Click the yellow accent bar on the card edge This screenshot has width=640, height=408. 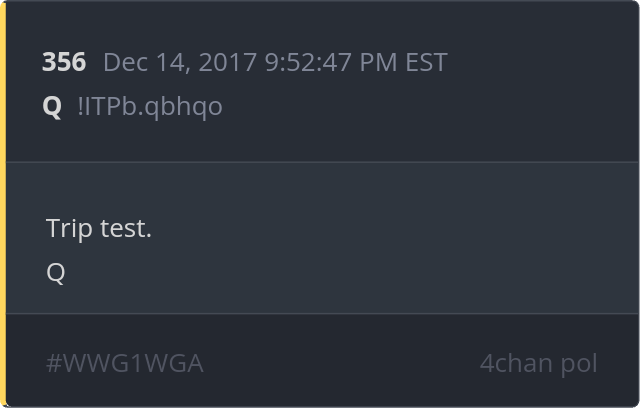(3, 204)
